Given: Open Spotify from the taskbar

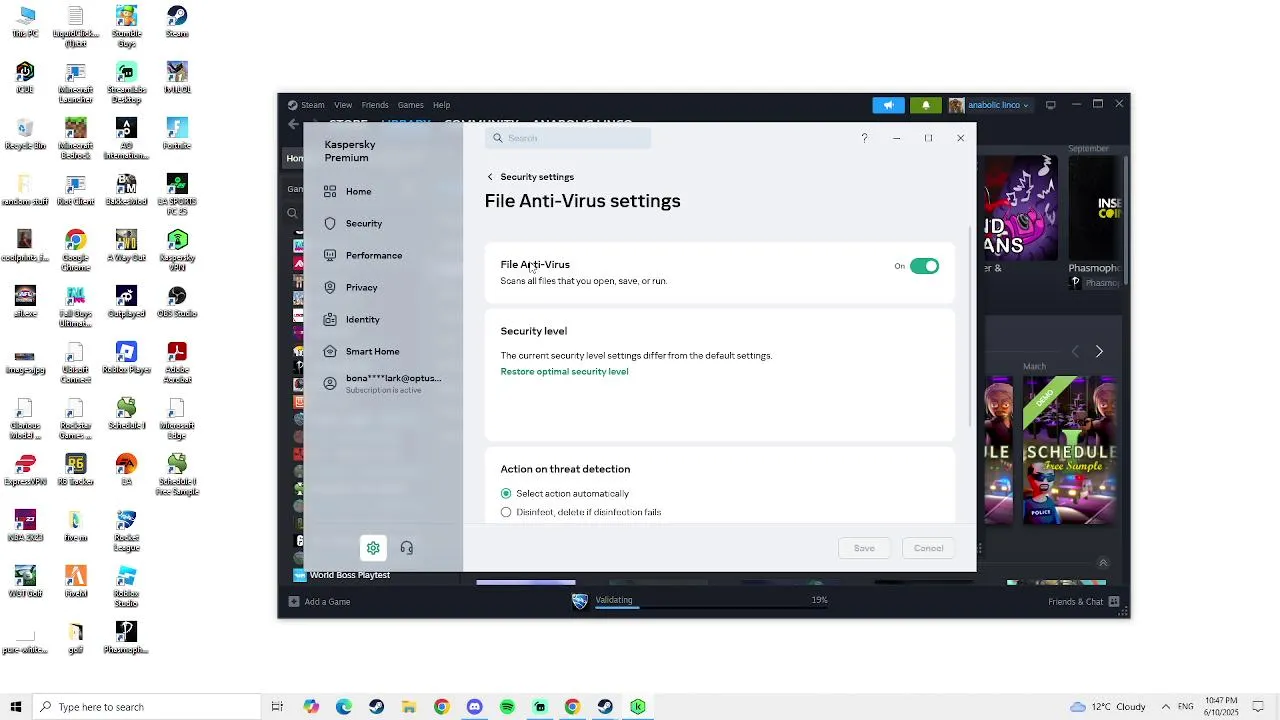Looking at the screenshot, I should (507, 707).
